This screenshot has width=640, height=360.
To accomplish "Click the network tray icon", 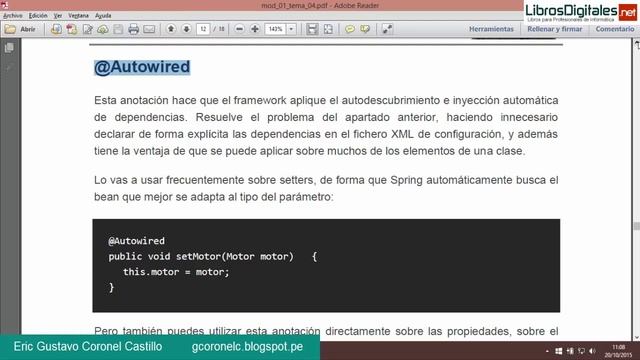I will click(x=582, y=351).
